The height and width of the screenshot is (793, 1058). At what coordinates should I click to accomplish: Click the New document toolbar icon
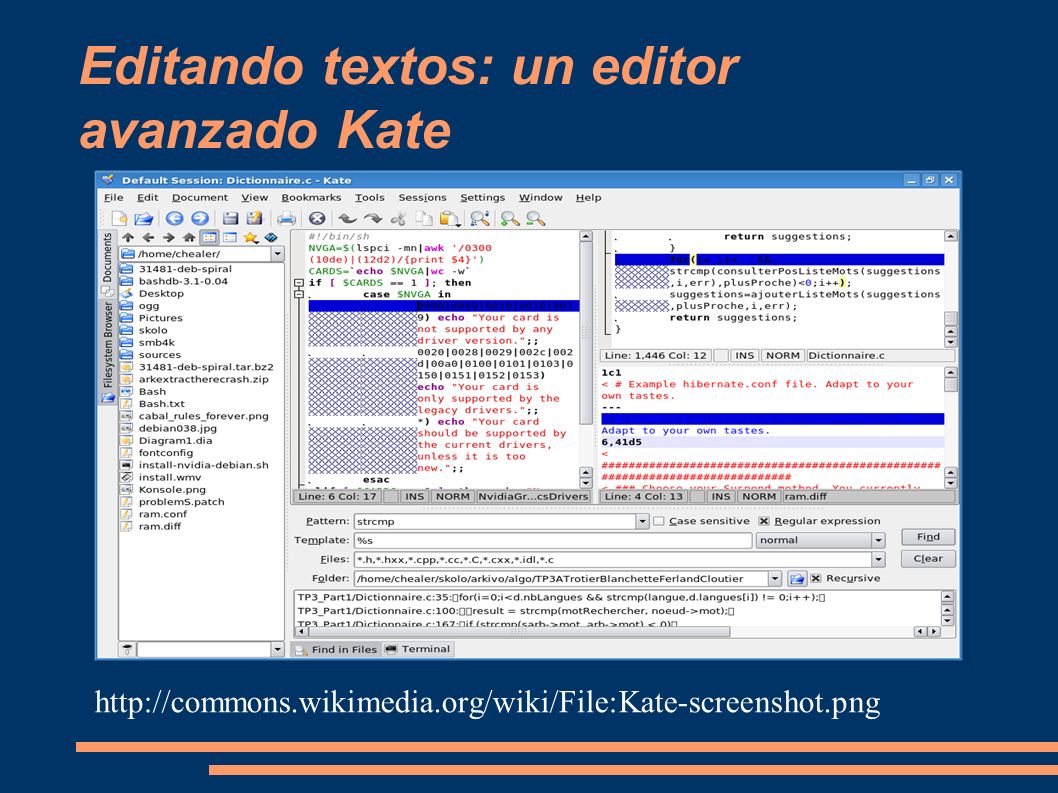pos(119,219)
